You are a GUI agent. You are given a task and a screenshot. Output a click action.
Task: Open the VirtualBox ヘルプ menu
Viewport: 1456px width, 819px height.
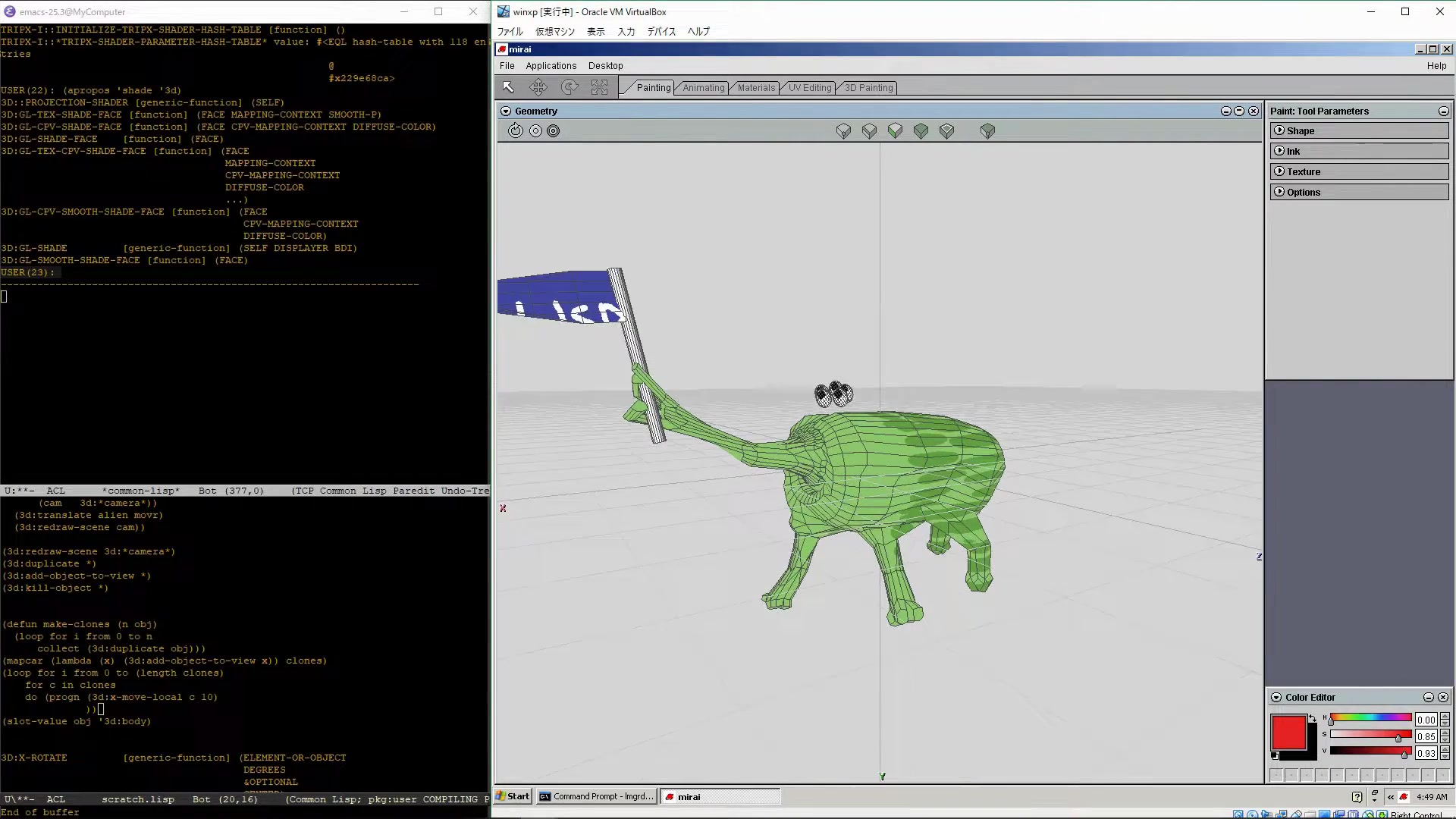pos(698,32)
